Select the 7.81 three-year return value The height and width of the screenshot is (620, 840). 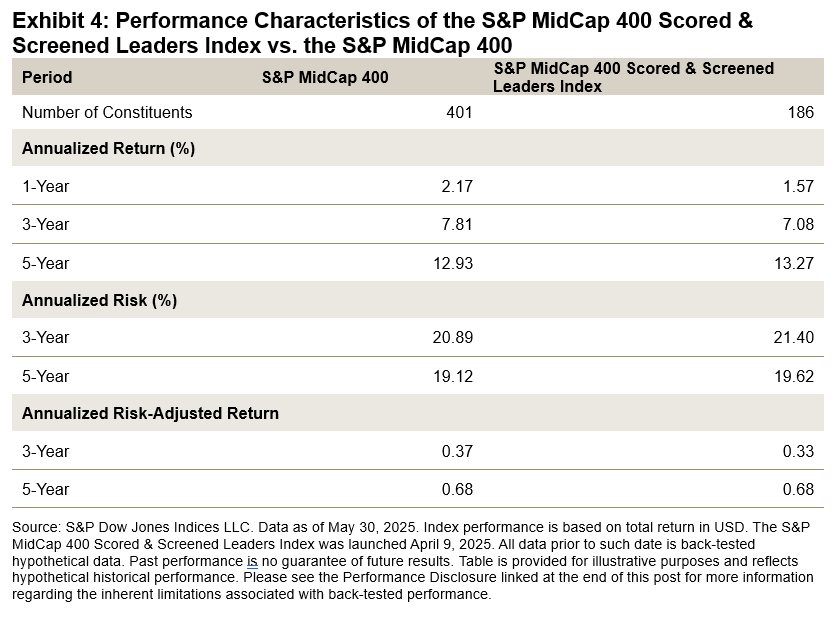[x=457, y=224]
